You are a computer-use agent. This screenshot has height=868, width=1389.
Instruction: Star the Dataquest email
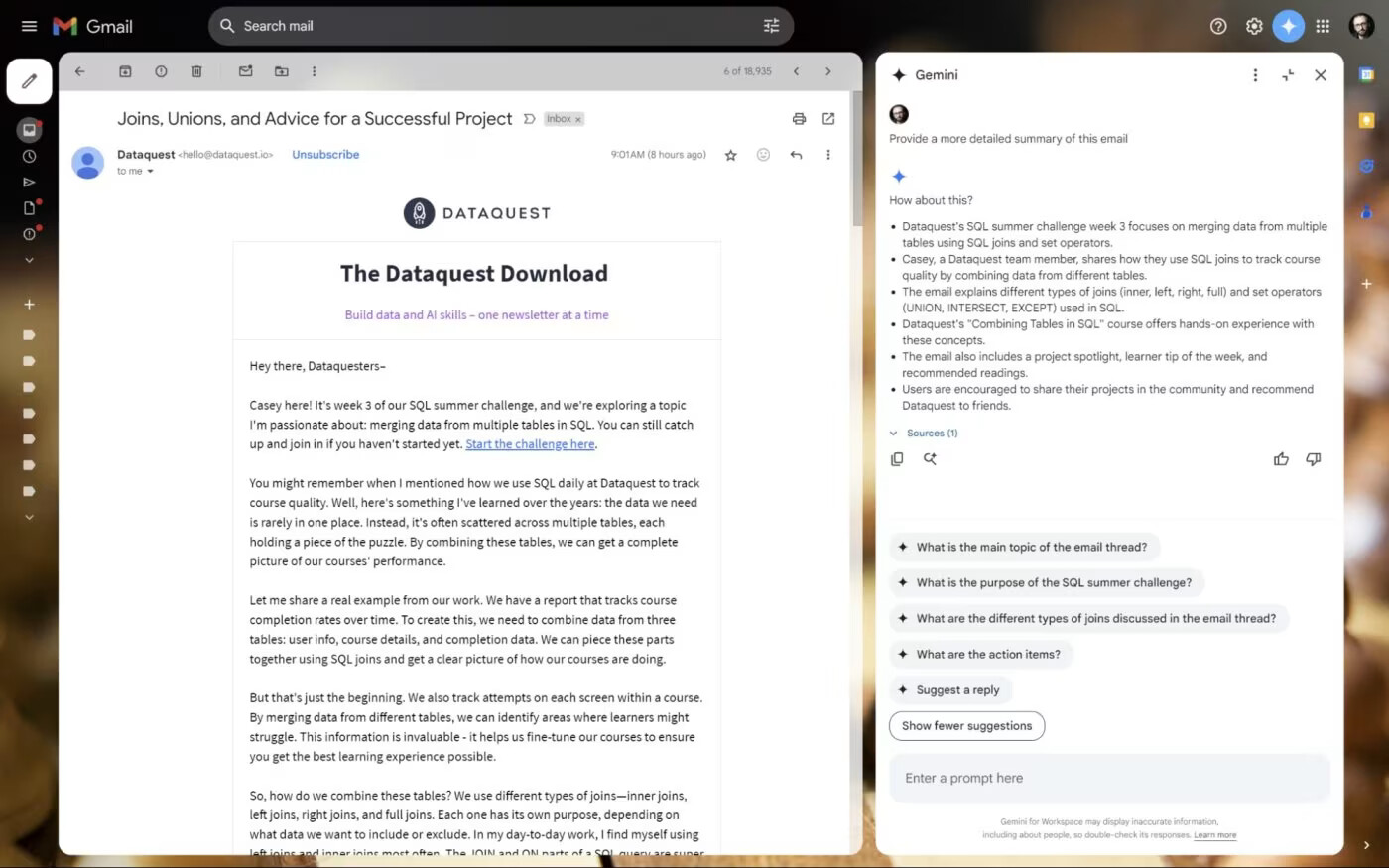(x=730, y=155)
